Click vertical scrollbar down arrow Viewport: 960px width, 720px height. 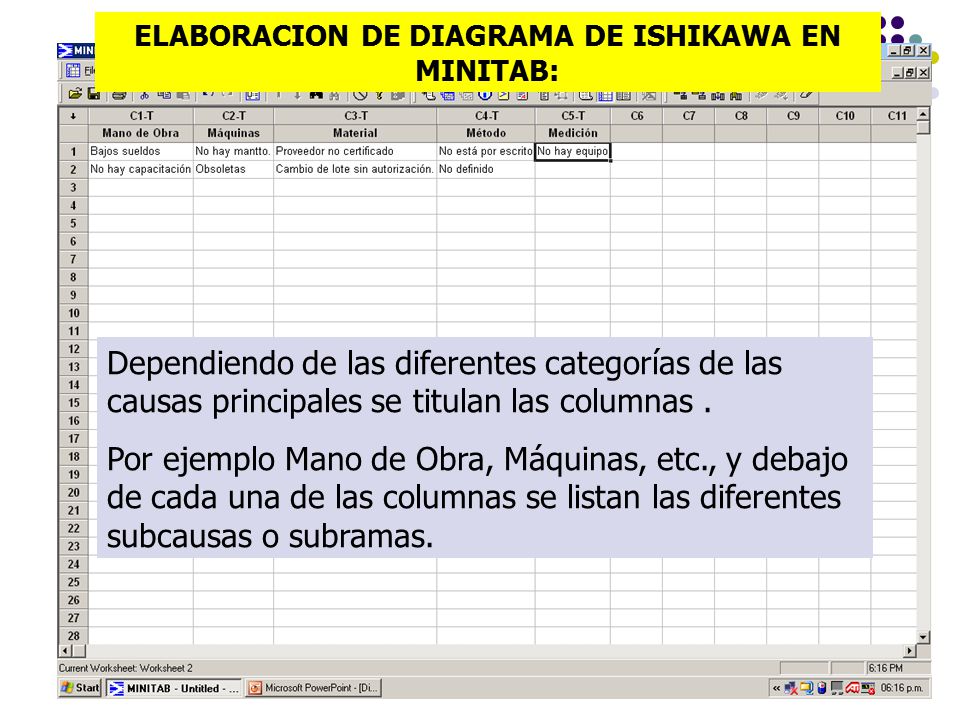[x=923, y=637]
